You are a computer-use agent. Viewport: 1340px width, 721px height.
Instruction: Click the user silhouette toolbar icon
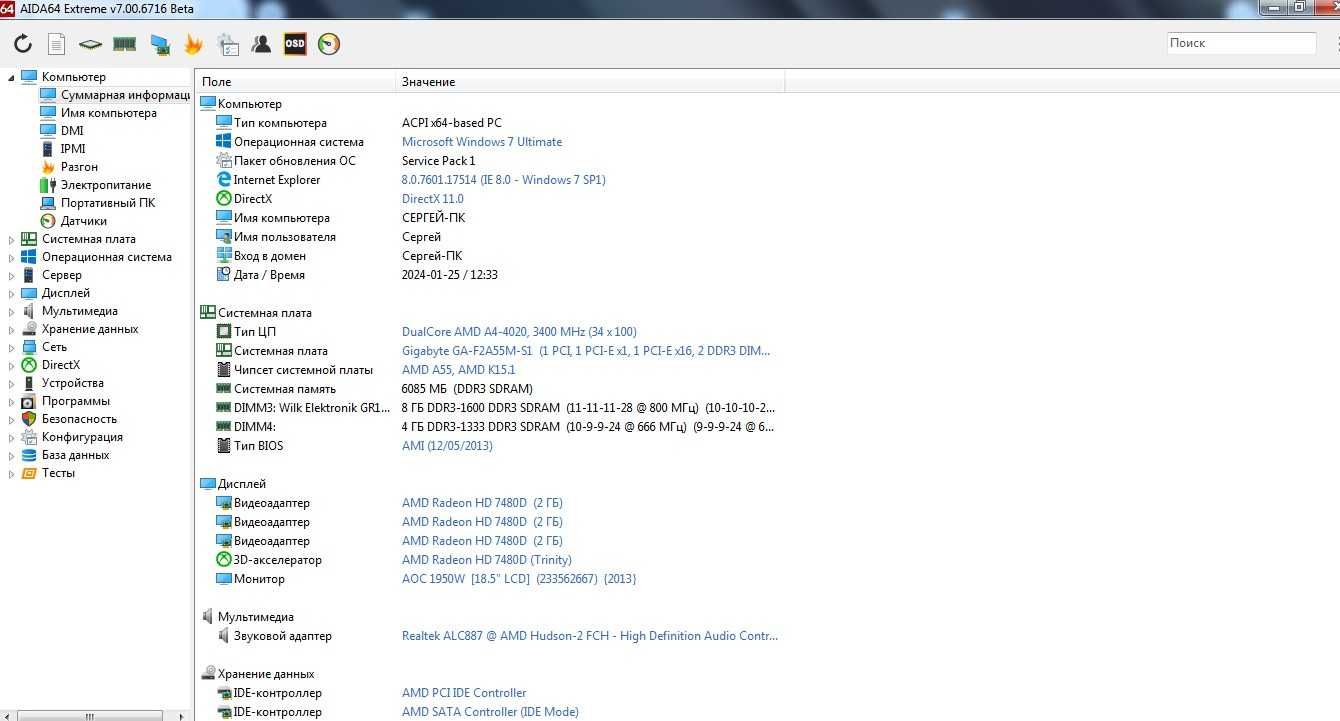coord(261,44)
